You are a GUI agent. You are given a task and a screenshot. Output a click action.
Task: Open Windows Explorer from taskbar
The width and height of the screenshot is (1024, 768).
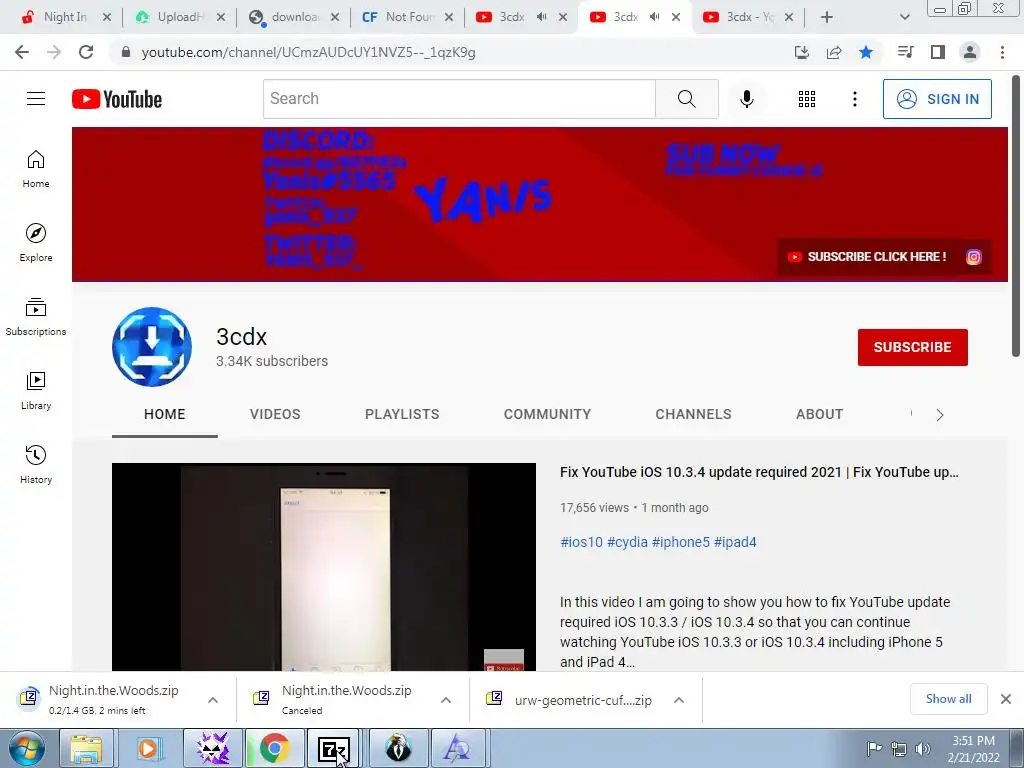point(86,748)
